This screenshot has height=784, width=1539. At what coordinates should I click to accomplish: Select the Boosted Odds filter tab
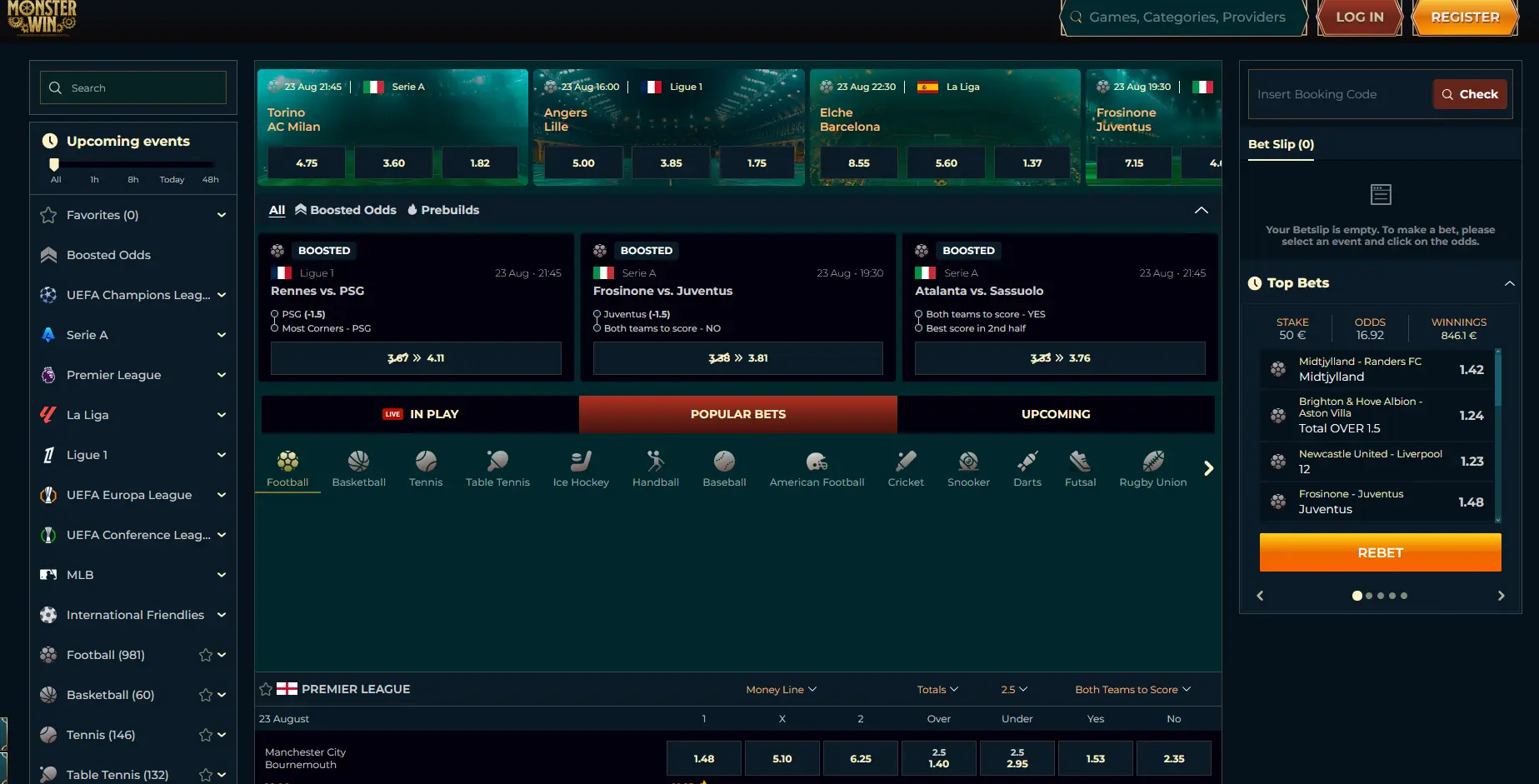click(346, 210)
